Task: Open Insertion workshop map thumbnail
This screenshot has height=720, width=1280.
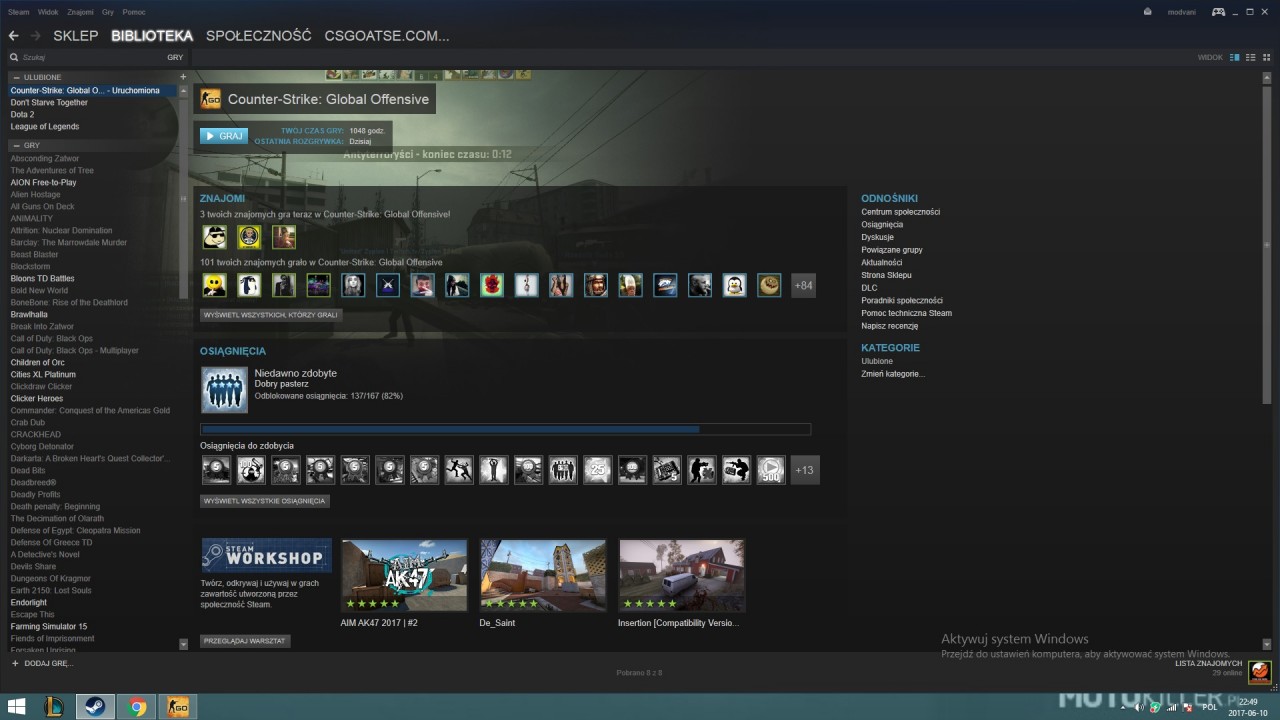Action: tap(682, 576)
